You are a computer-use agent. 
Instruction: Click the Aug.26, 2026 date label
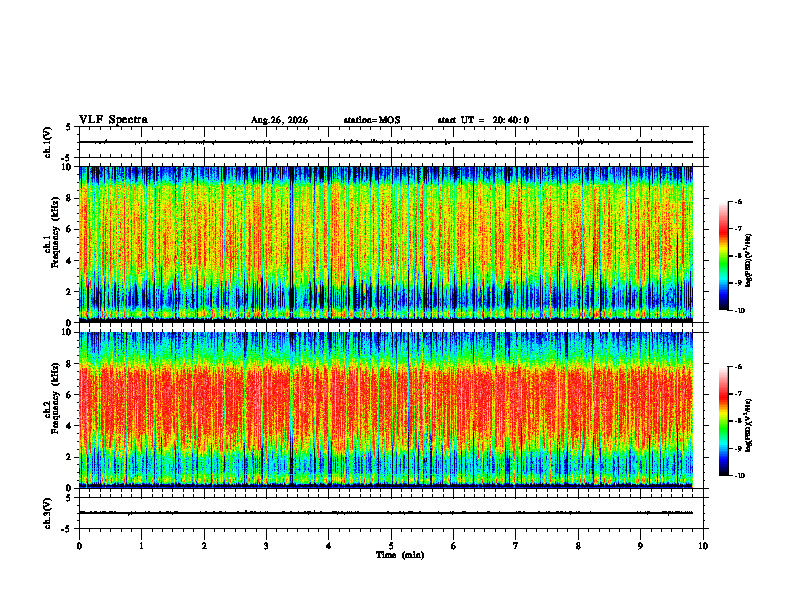[279, 120]
